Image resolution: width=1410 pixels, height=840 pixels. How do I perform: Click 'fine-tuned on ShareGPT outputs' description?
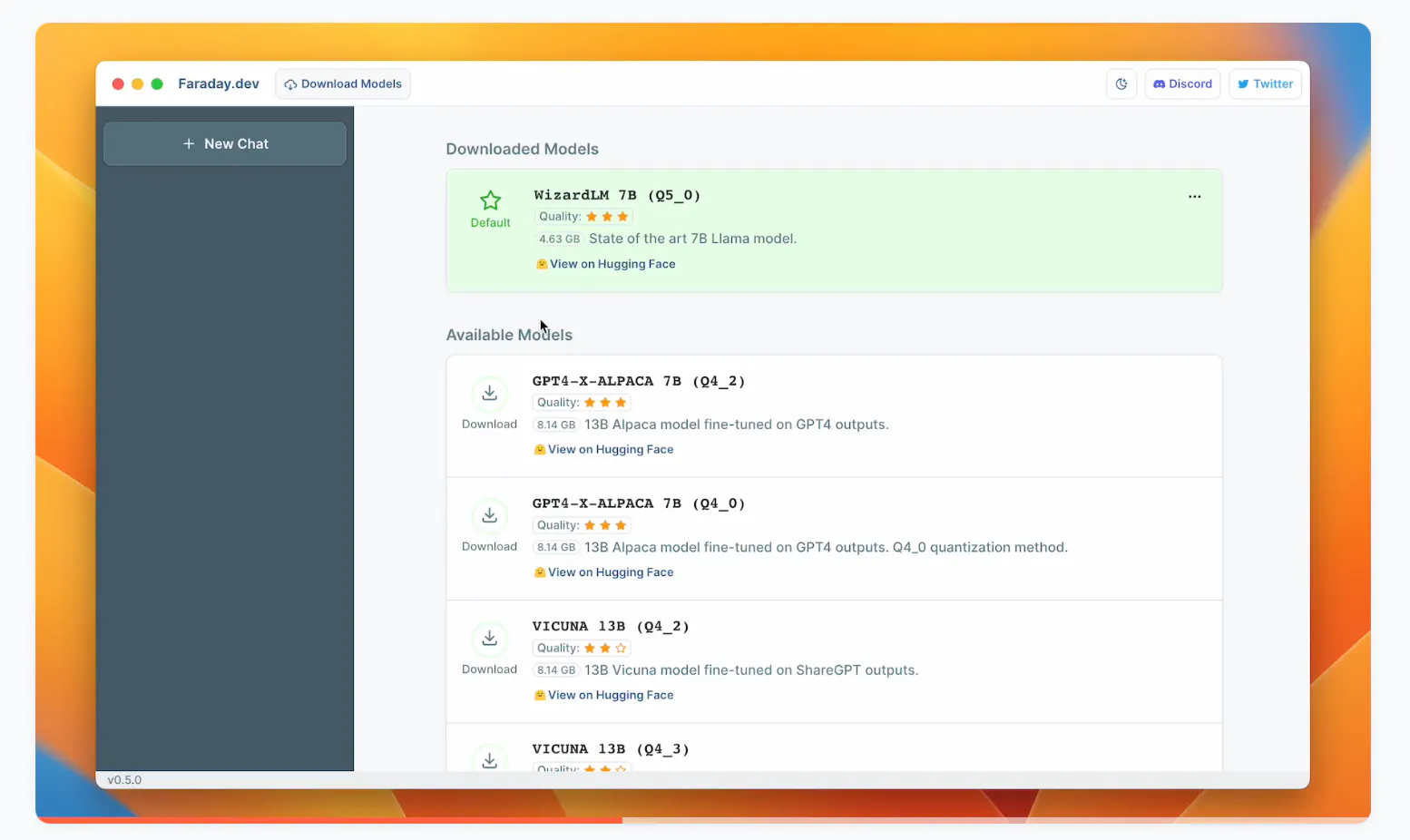[x=811, y=670]
